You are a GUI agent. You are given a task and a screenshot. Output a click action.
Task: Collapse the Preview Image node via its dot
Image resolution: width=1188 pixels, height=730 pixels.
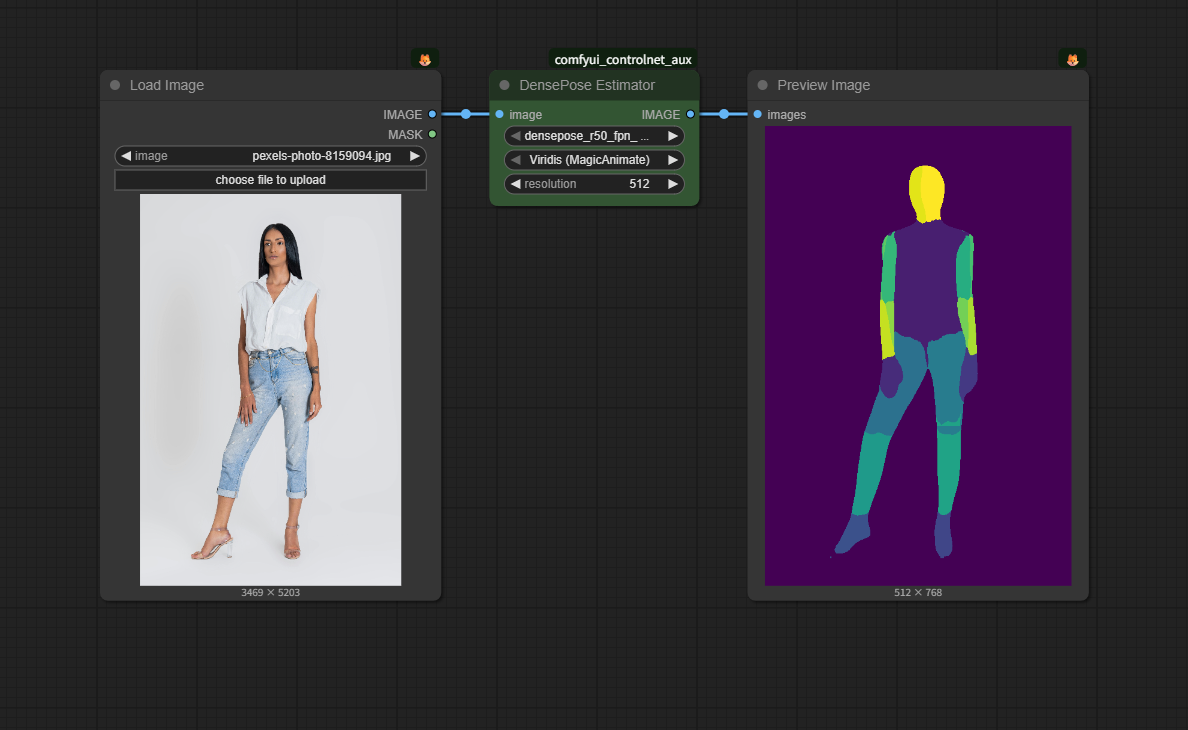pos(762,86)
